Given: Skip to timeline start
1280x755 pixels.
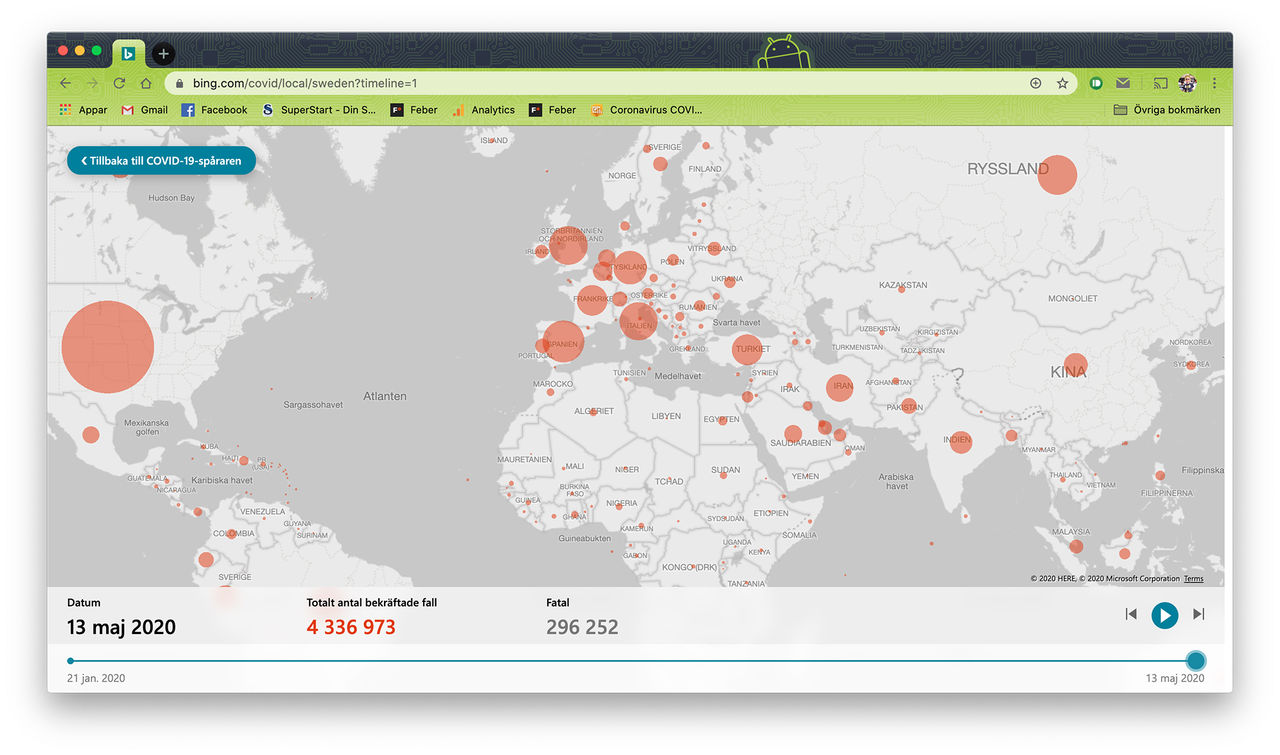Looking at the screenshot, I should coord(1131,614).
